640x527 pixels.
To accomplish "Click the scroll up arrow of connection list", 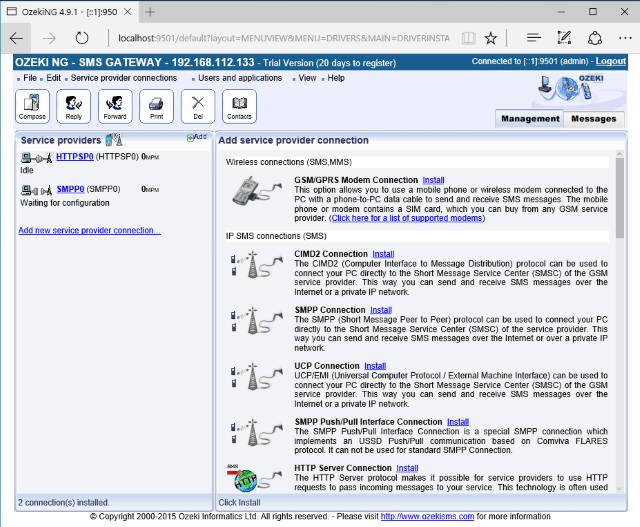I will (620, 154).
